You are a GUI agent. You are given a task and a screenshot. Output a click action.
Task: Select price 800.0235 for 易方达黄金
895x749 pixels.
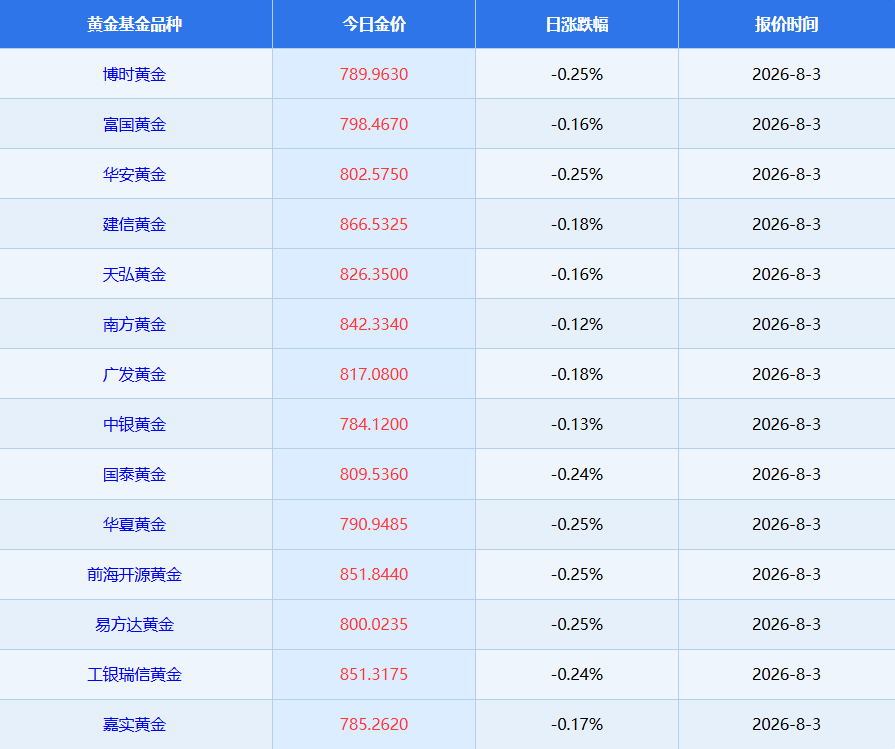pyautogui.click(x=374, y=624)
